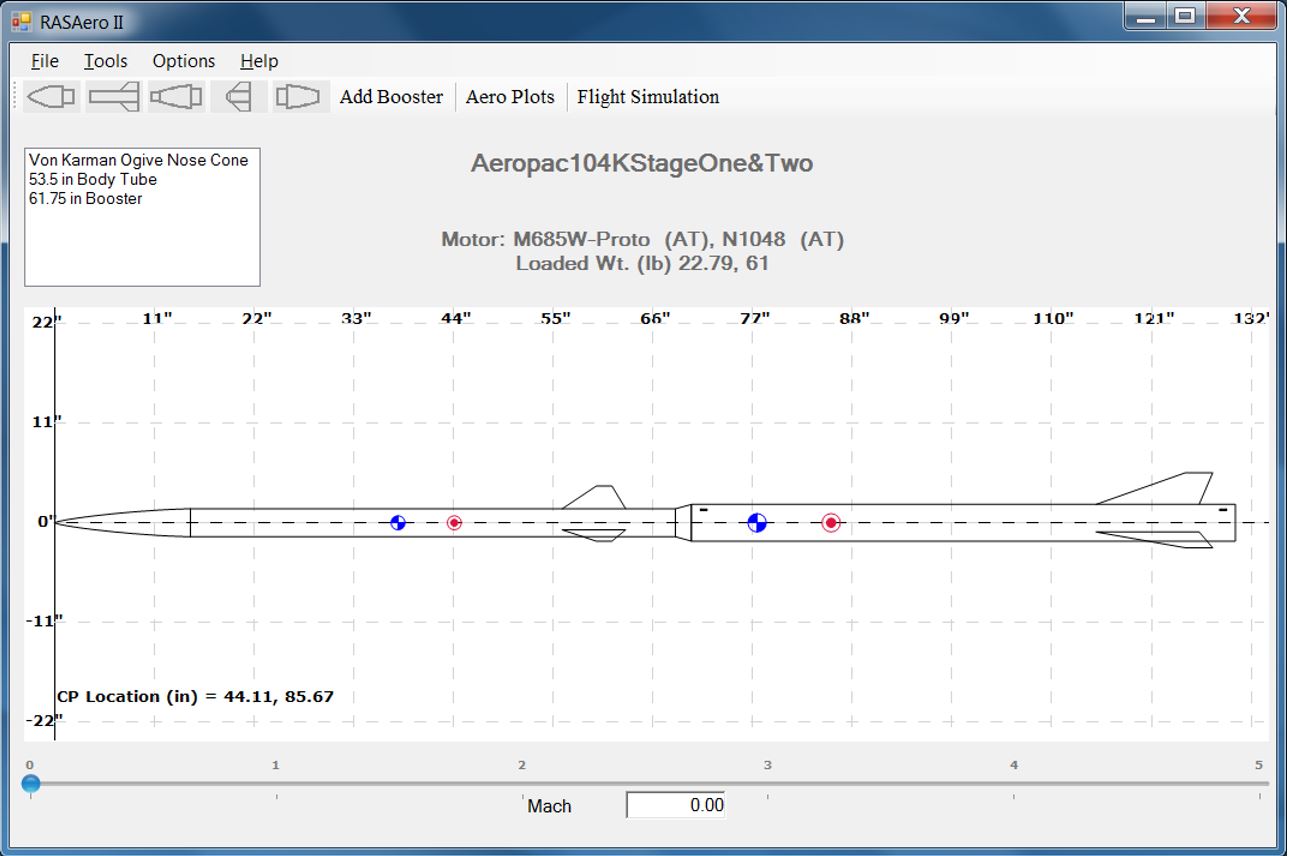Click the RASAero II title bar icon
The height and width of the screenshot is (856, 1290).
pyautogui.click(x=21, y=20)
